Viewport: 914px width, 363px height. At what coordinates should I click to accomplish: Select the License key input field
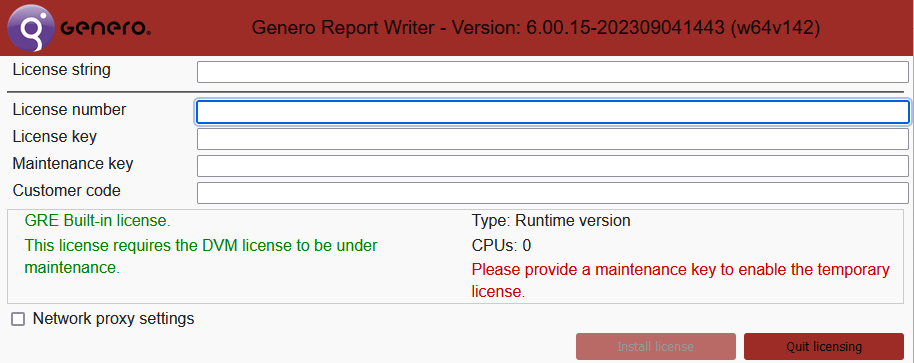click(553, 139)
